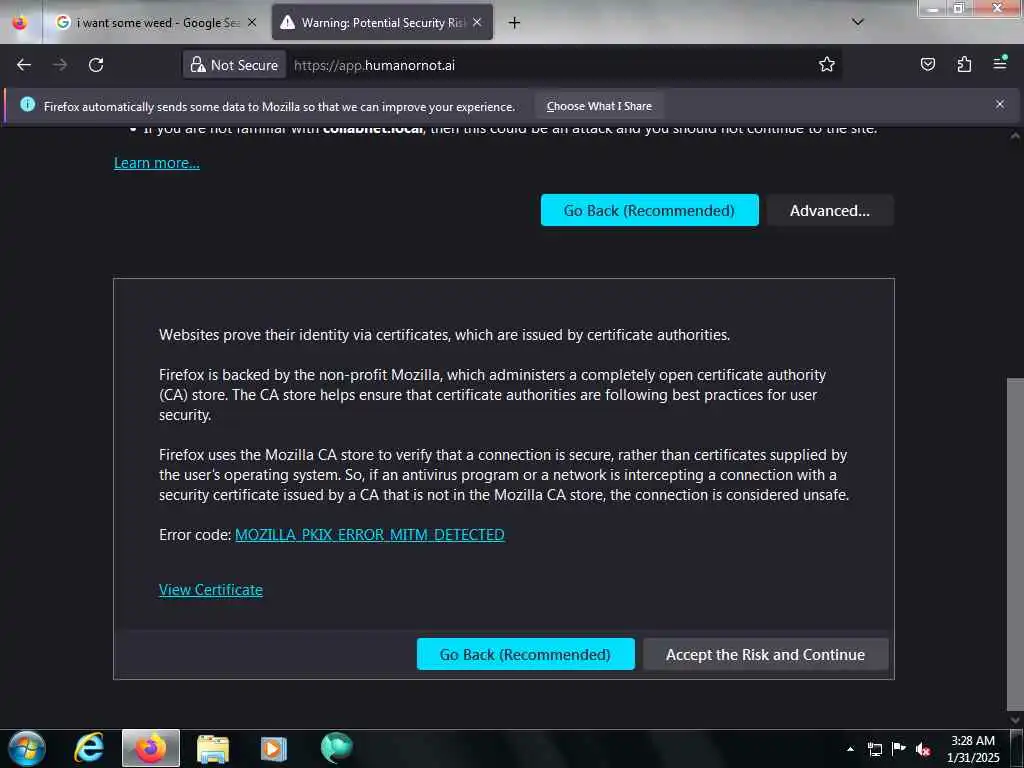
Task: Click the Advanced... button
Action: pos(829,210)
